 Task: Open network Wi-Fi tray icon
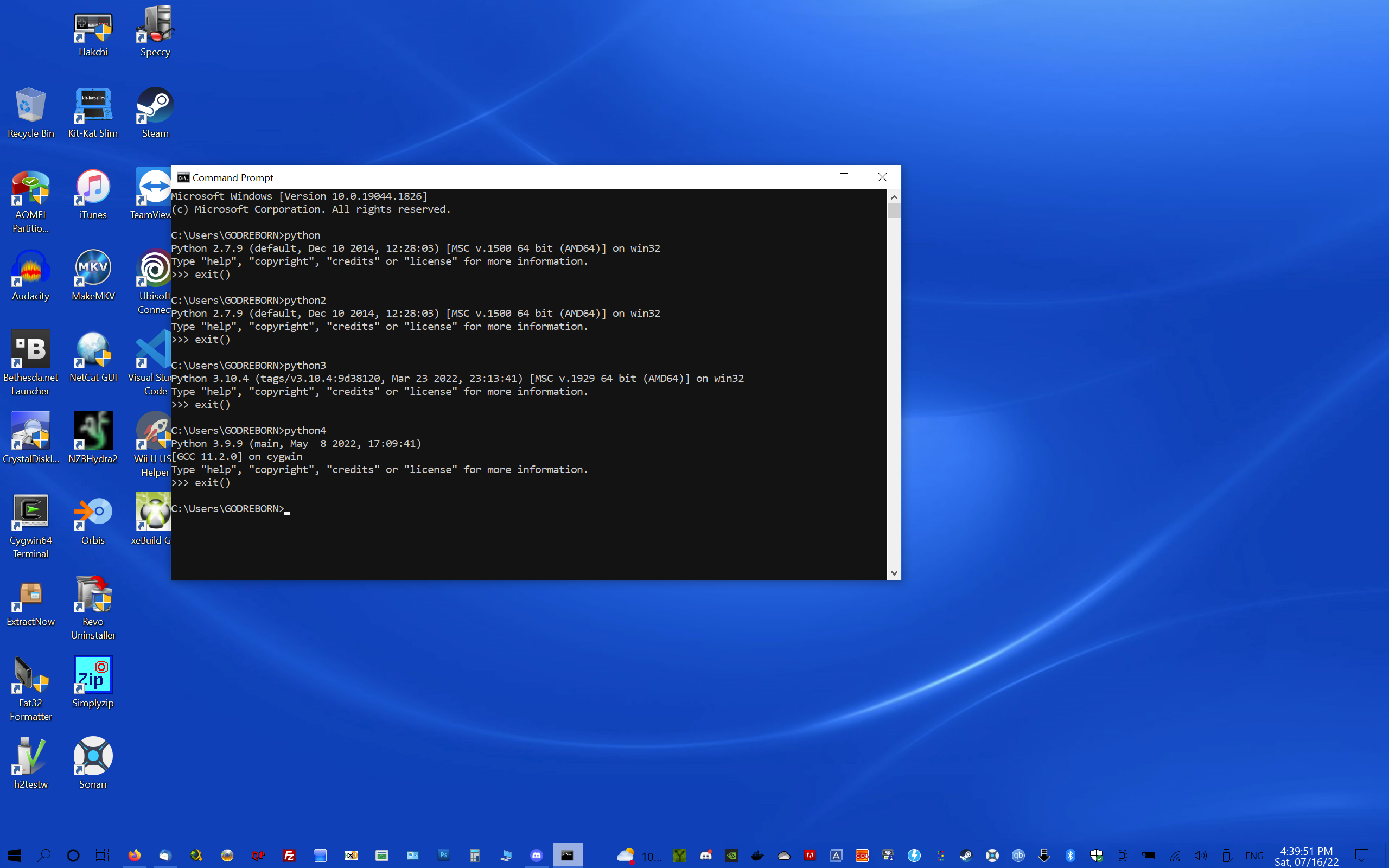[x=1175, y=856]
